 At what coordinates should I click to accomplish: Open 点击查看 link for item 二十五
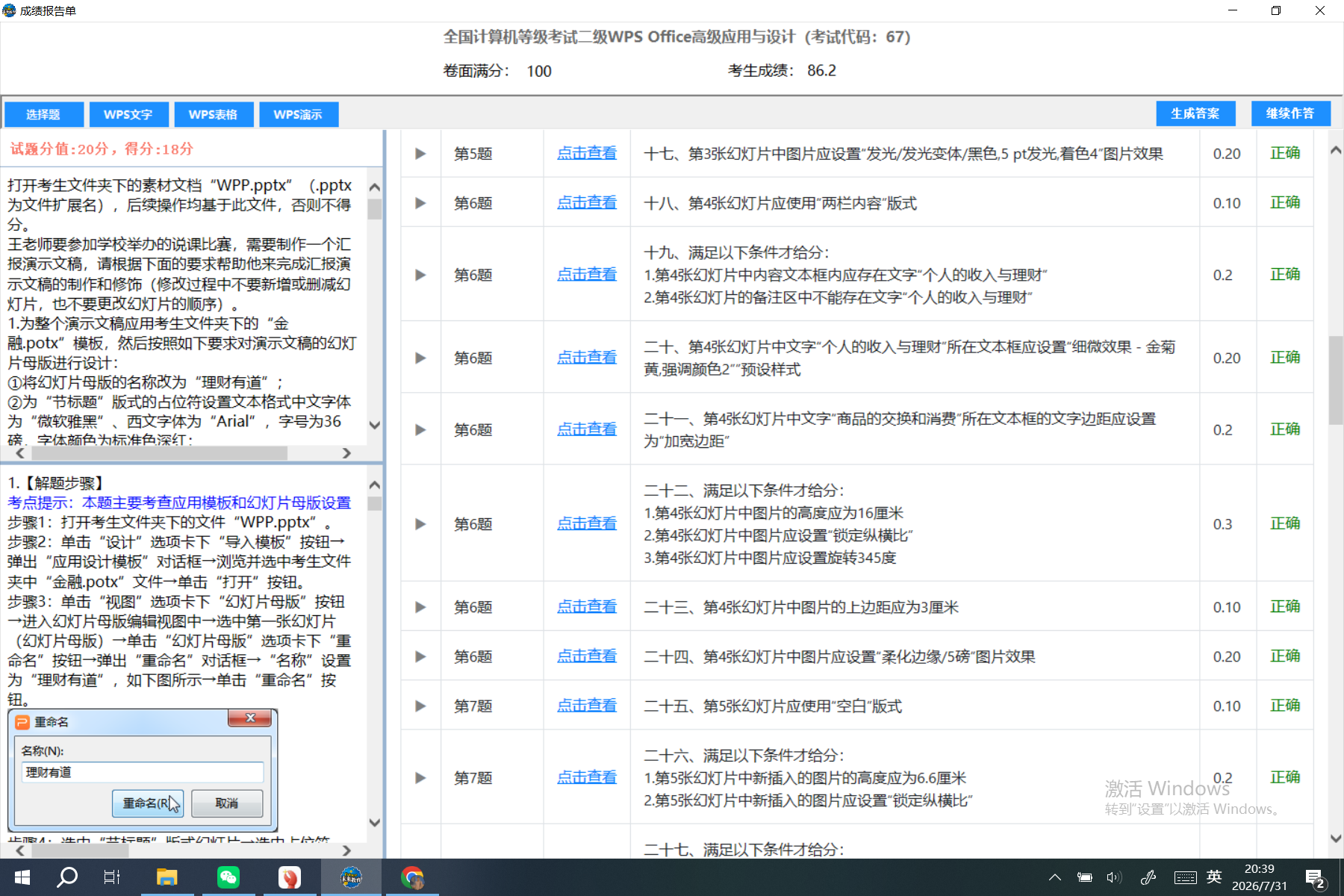point(587,705)
